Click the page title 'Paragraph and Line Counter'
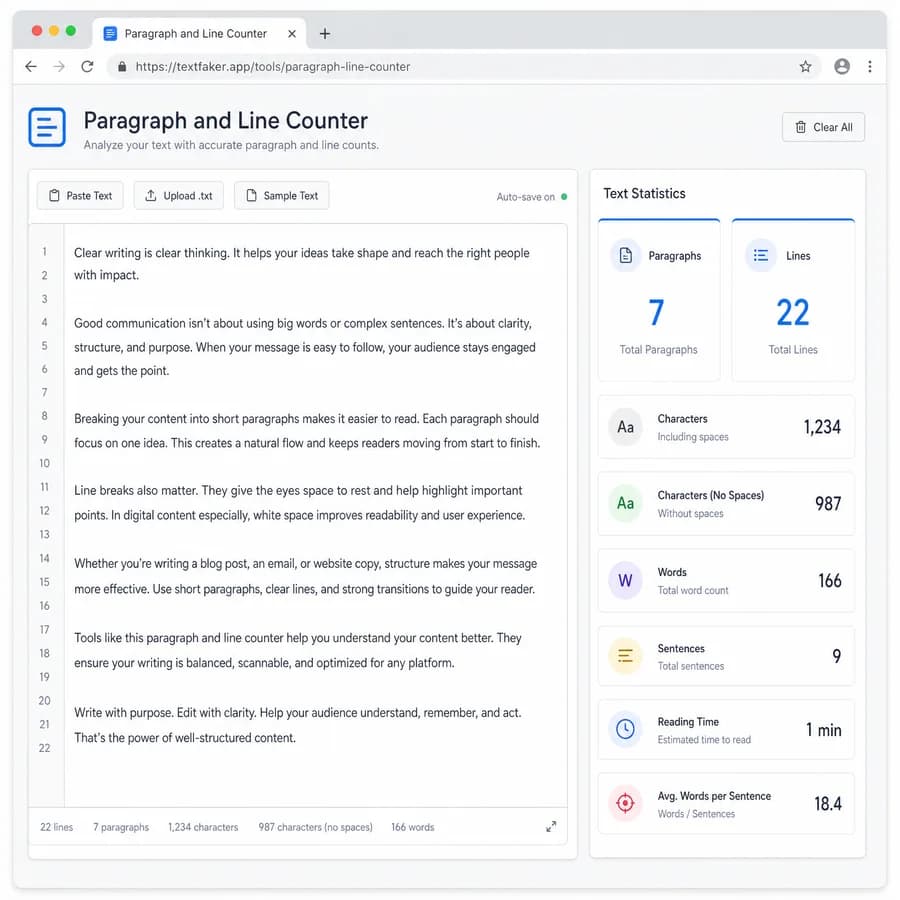This screenshot has width=900, height=900. pos(226,121)
